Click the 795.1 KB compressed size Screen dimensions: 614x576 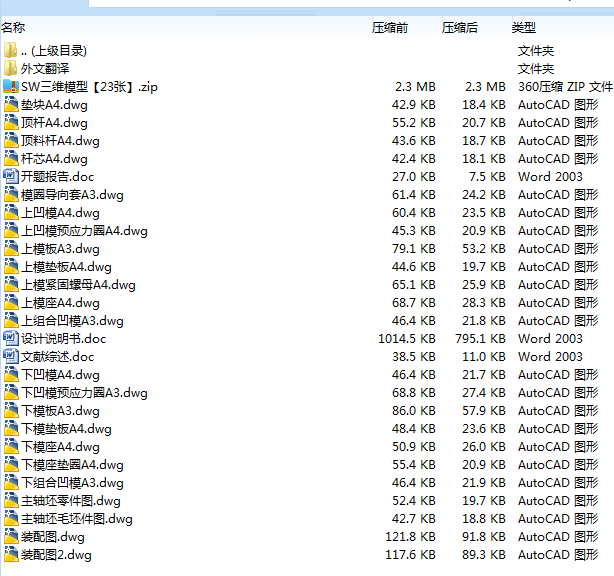pos(480,339)
